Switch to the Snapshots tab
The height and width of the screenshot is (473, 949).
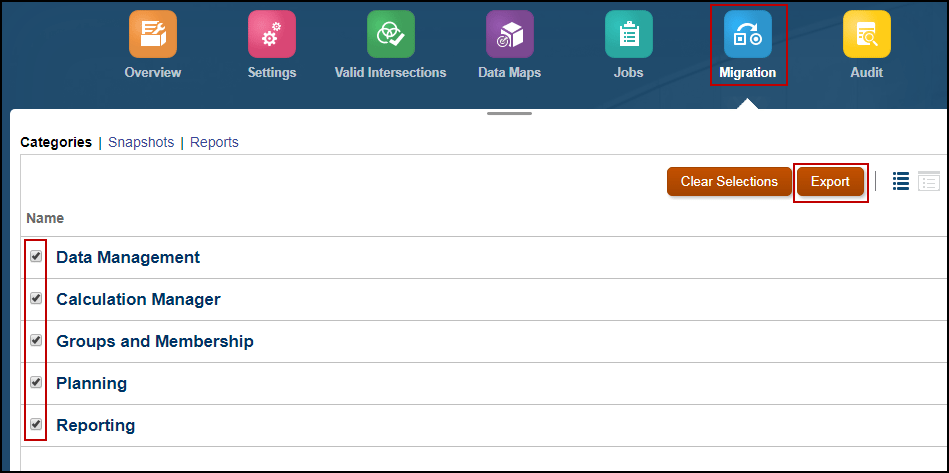(141, 142)
